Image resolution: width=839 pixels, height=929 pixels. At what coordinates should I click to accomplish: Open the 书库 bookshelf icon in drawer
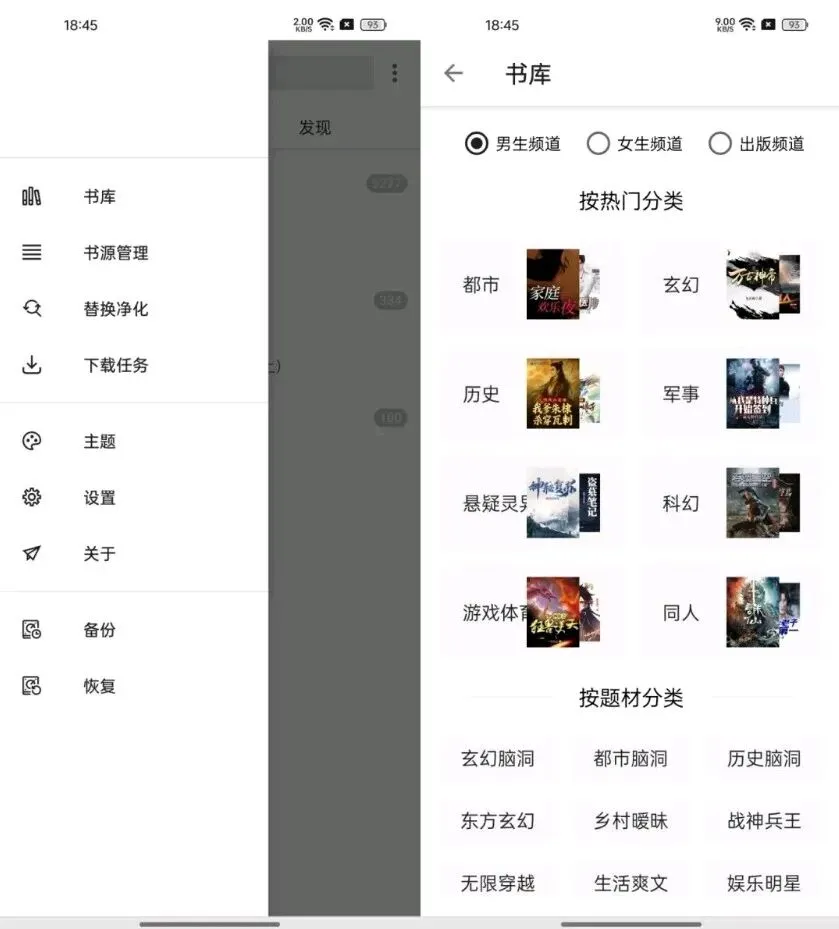(31, 197)
